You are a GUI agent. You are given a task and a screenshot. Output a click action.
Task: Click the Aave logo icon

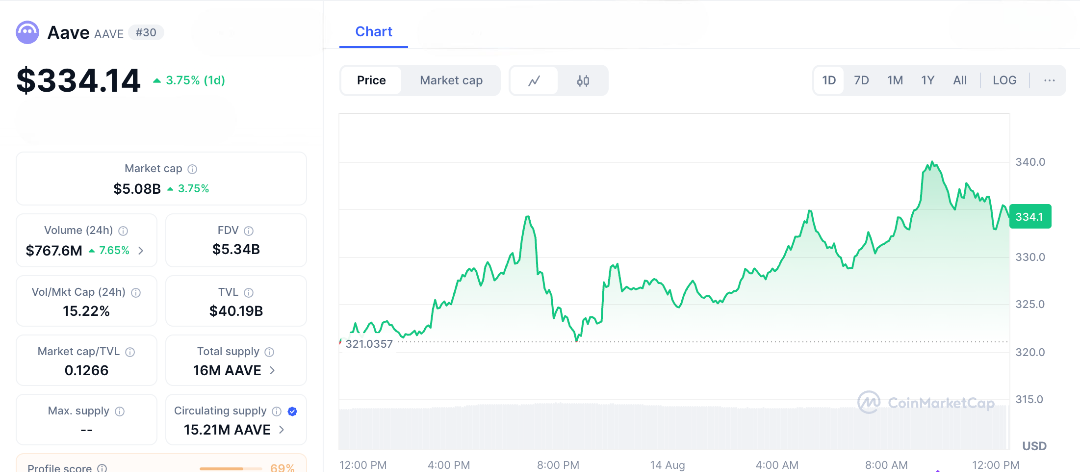[x=28, y=32]
